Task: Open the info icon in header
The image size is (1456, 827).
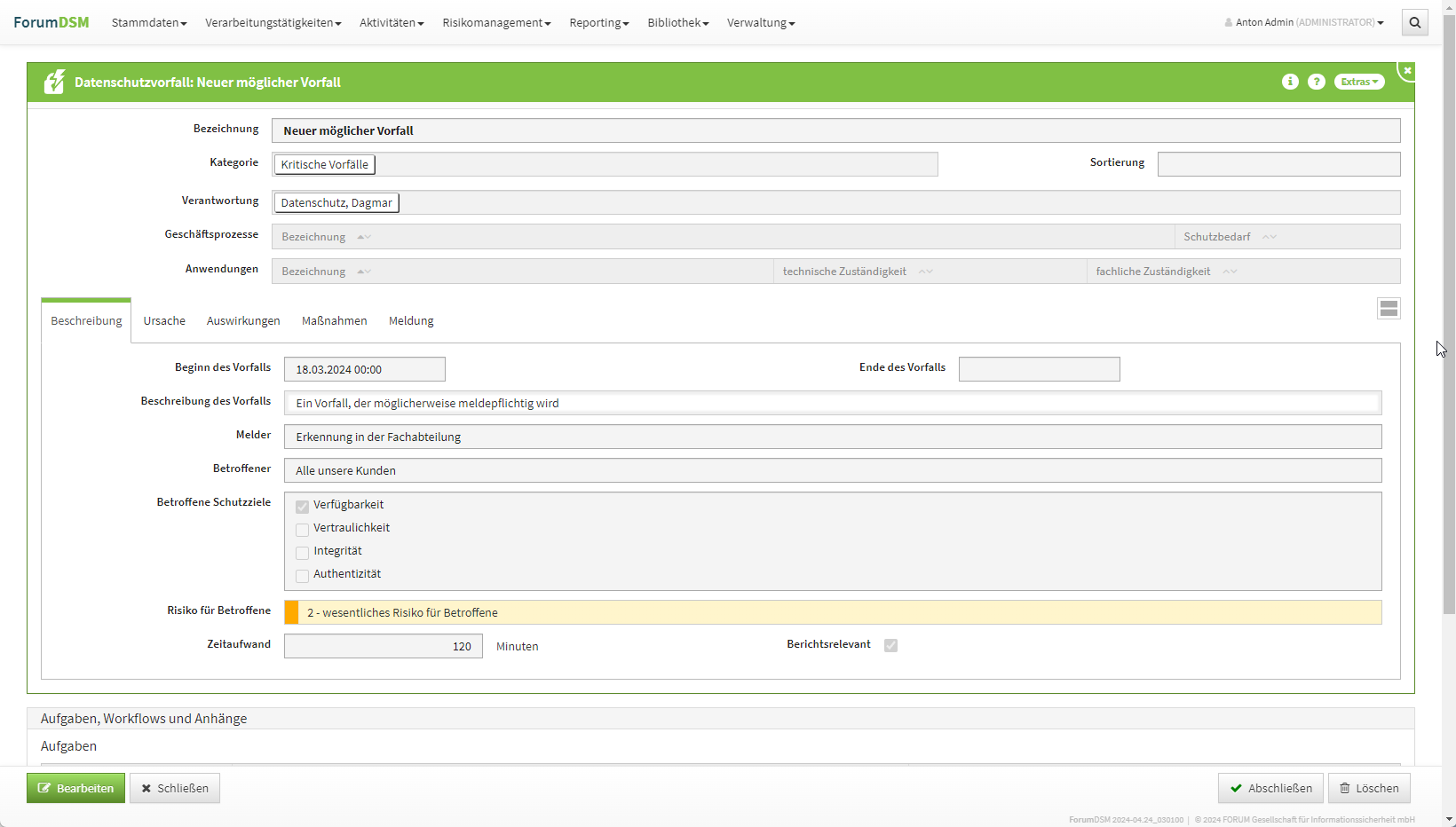Action: tap(1290, 82)
